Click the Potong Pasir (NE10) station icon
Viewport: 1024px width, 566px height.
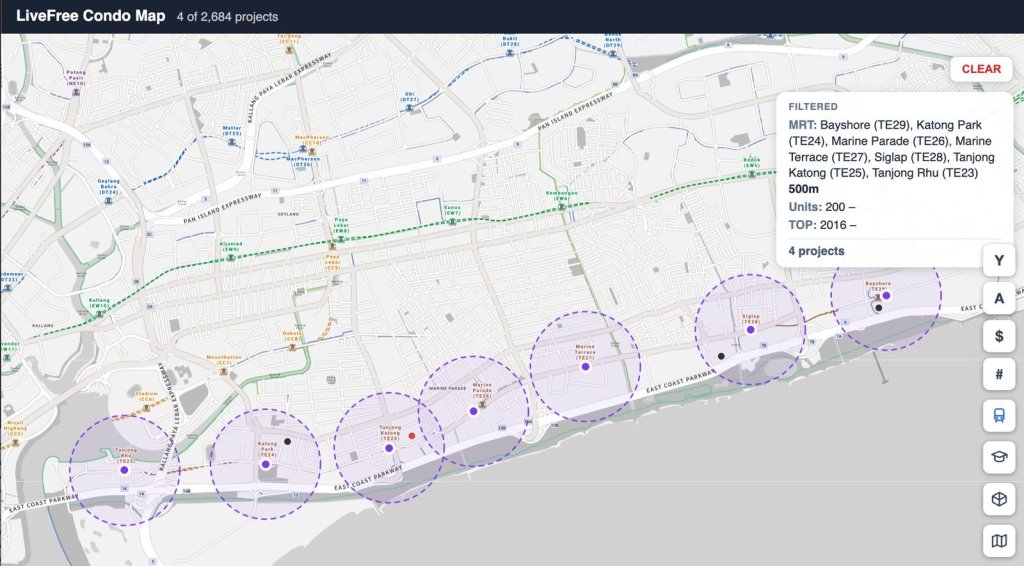click(x=76, y=93)
